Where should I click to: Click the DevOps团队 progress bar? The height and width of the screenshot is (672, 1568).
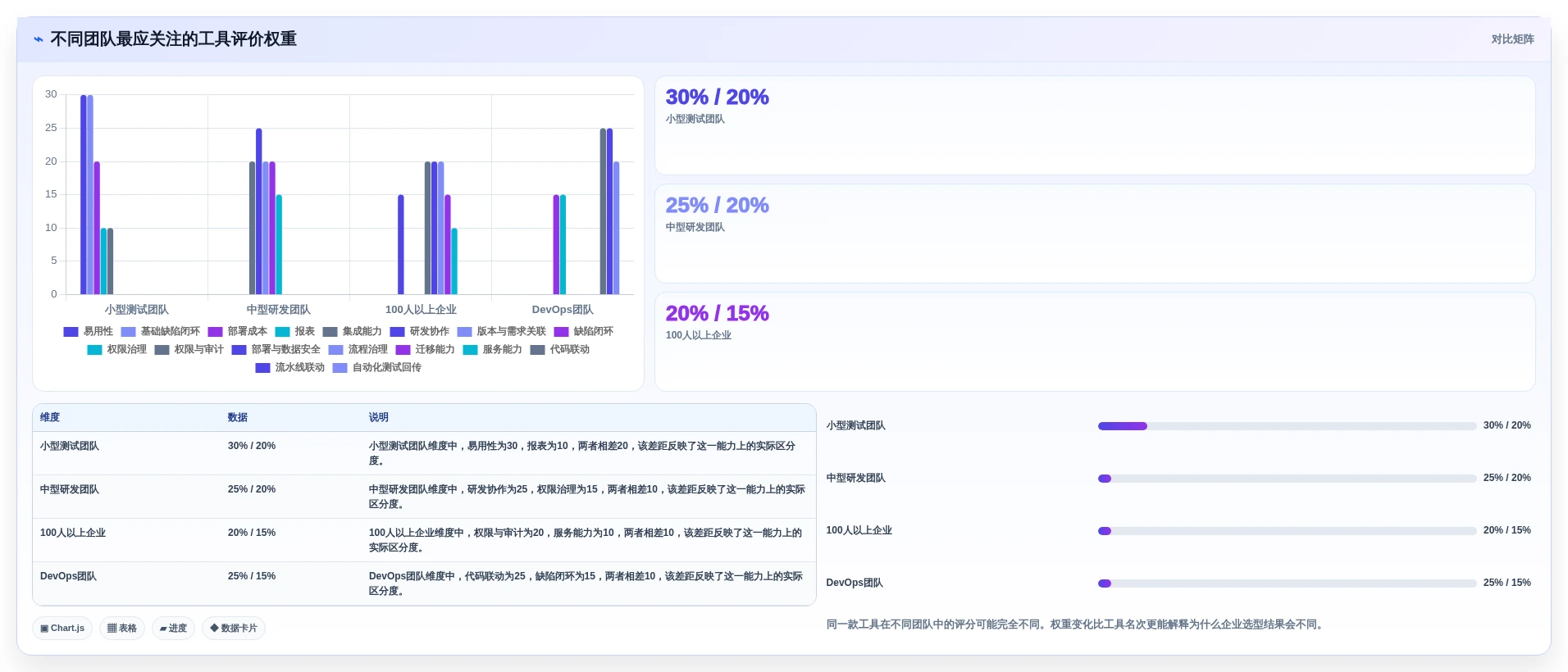tap(1287, 583)
